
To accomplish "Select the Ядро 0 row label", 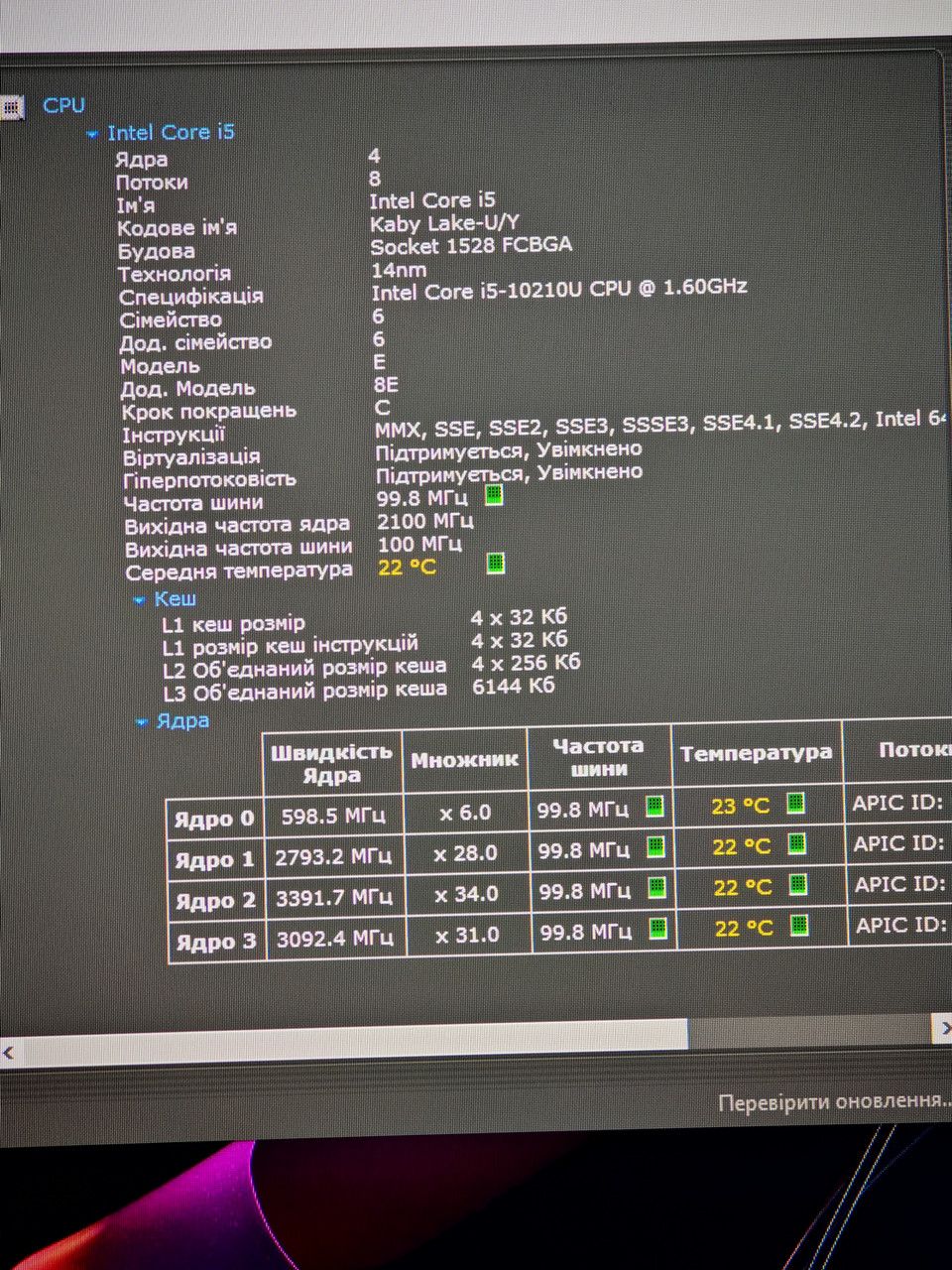I will coord(214,820).
